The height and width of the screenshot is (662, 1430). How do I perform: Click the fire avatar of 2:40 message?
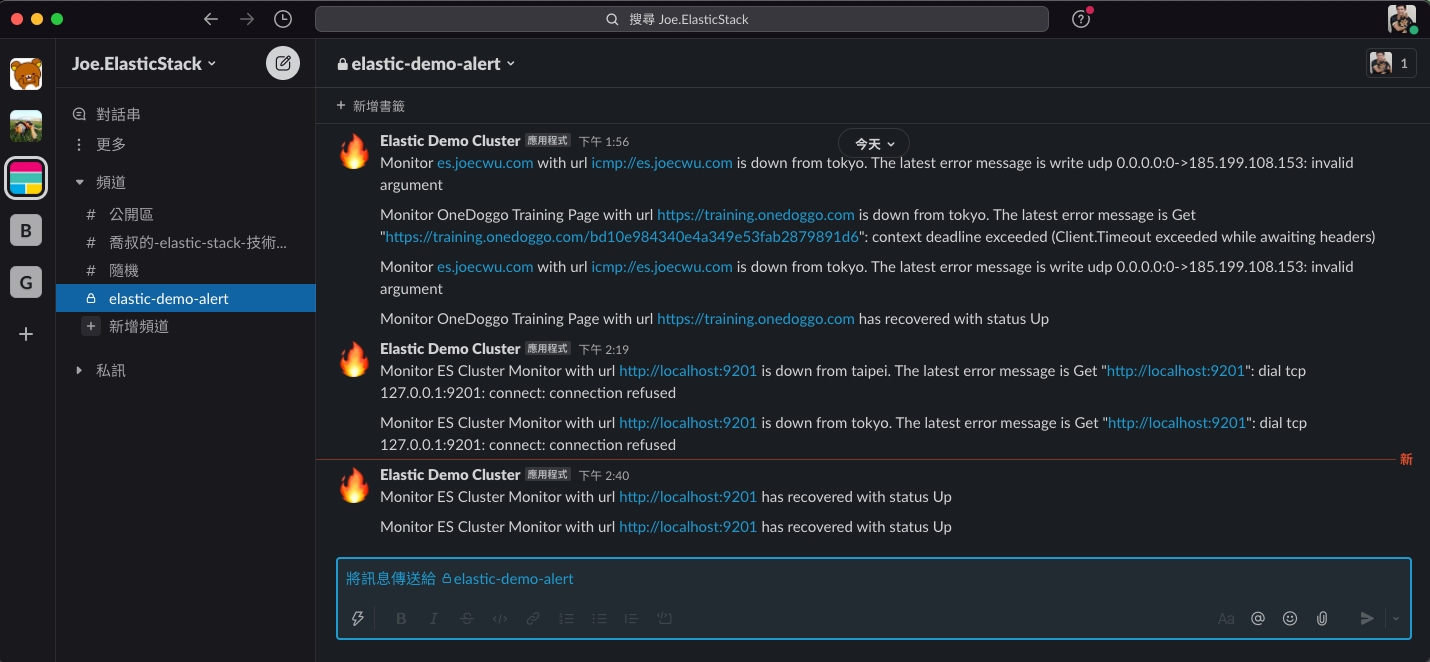(x=354, y=486)
